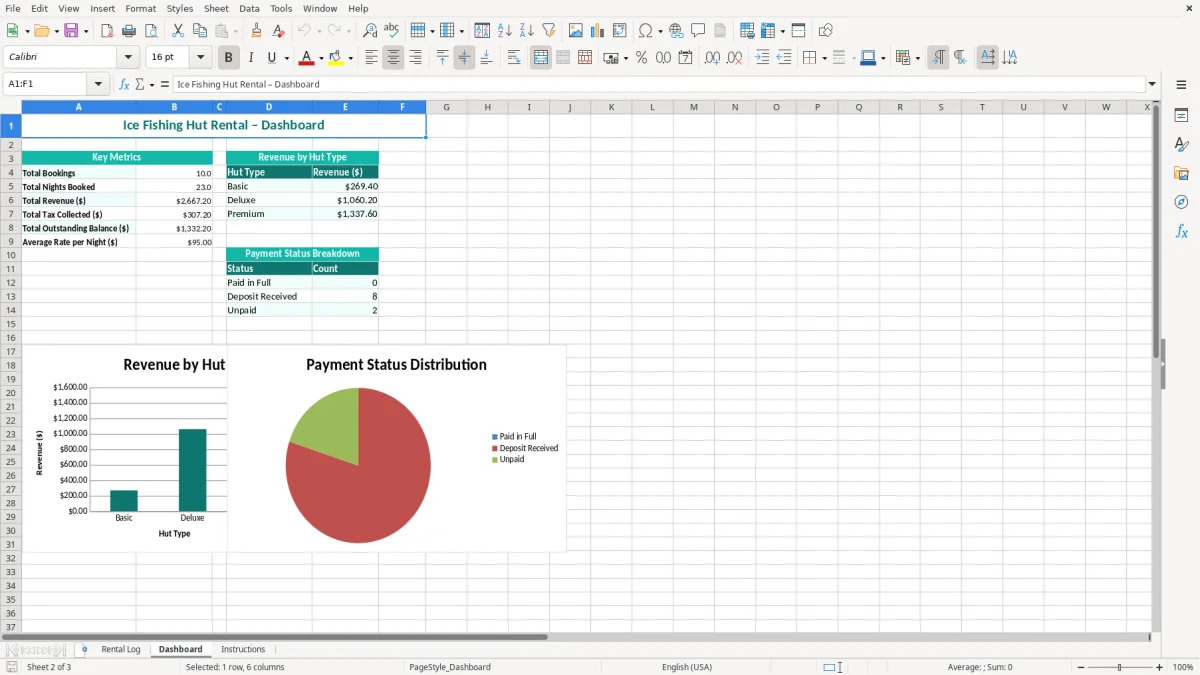Open the Save dropdown arrow

(x=85, y=31)
